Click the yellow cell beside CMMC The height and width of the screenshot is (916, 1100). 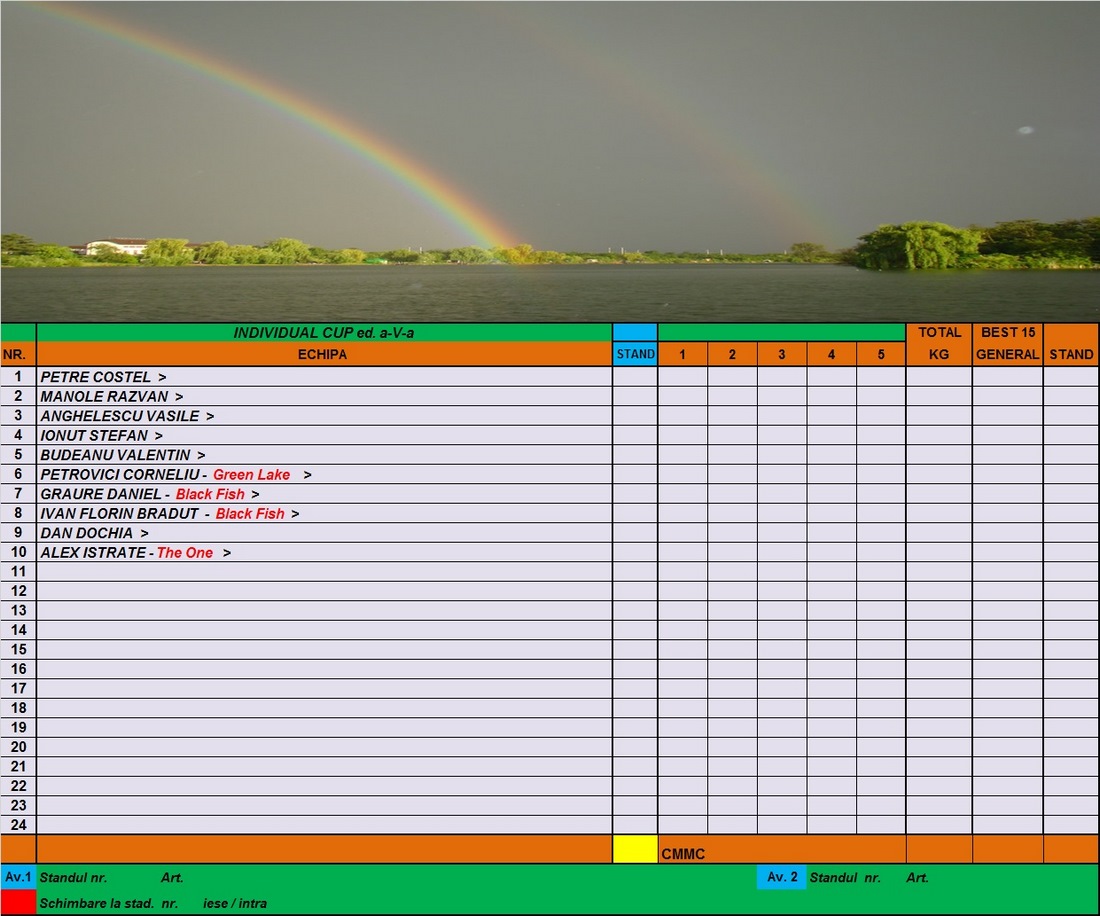point(635,849)
